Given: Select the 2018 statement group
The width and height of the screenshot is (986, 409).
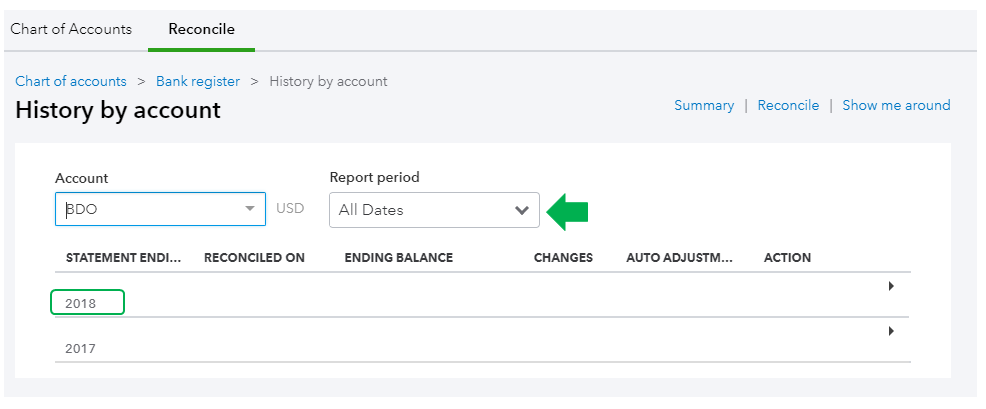Looking at the screenshot, I should 81,302.
